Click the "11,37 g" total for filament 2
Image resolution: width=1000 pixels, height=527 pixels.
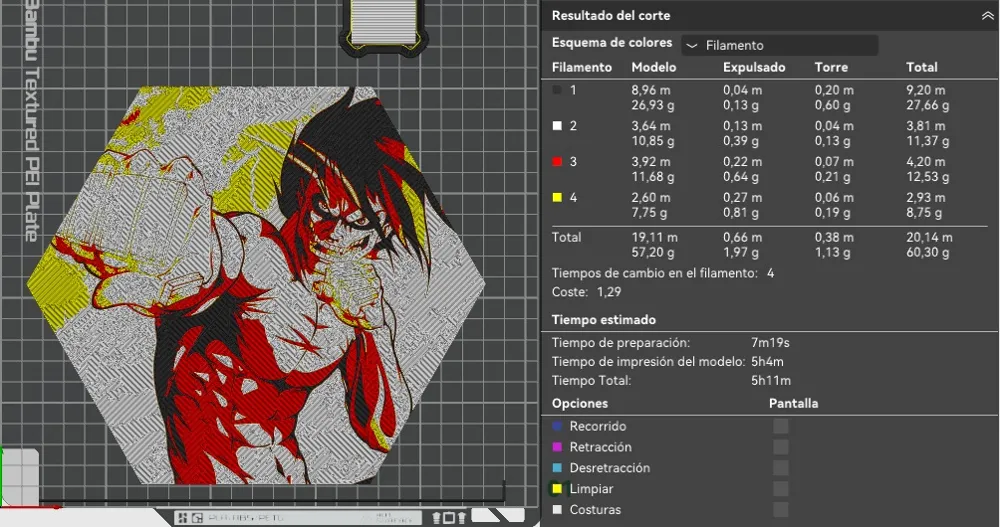tap(927, 141)
